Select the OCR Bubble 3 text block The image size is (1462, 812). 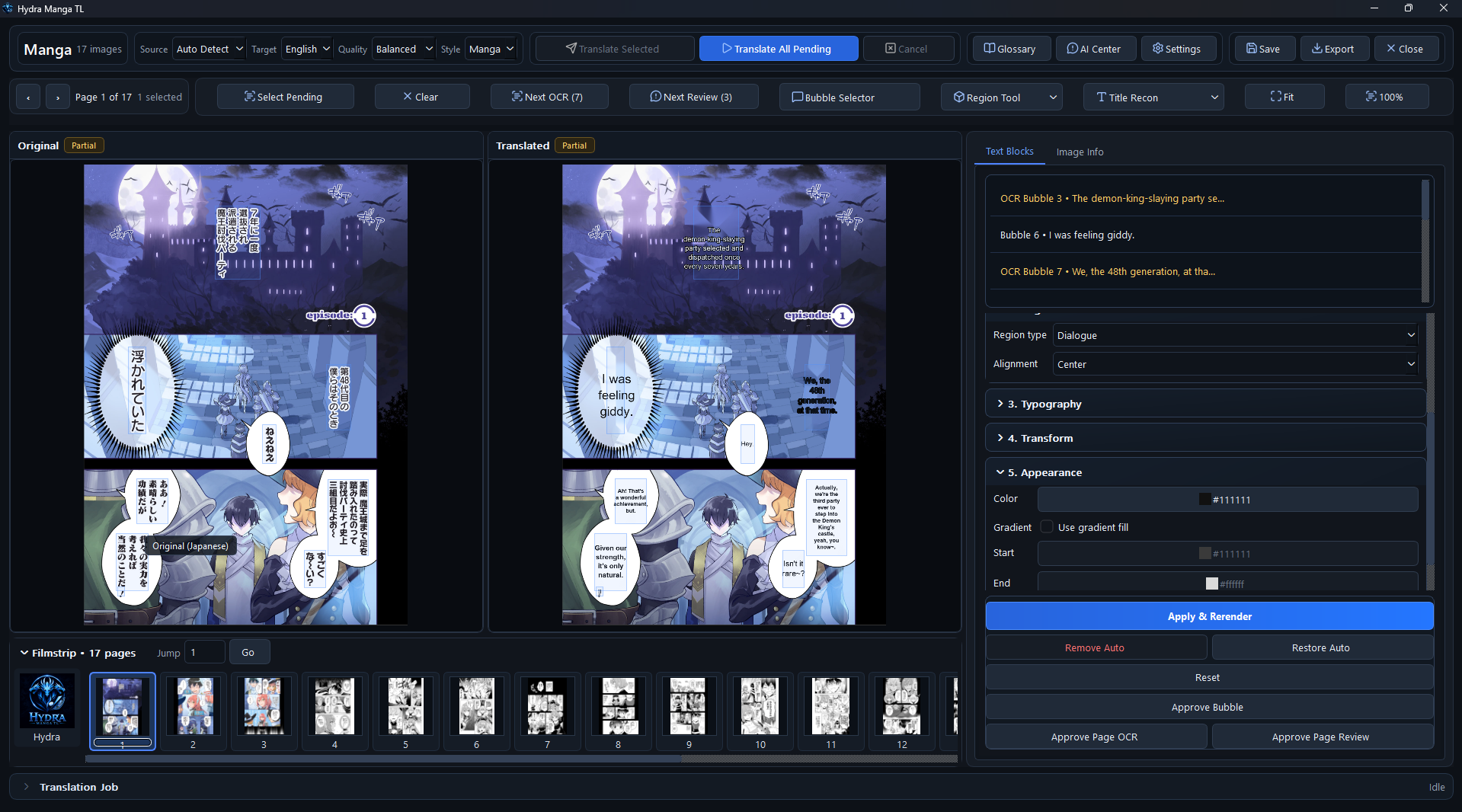1205,198
